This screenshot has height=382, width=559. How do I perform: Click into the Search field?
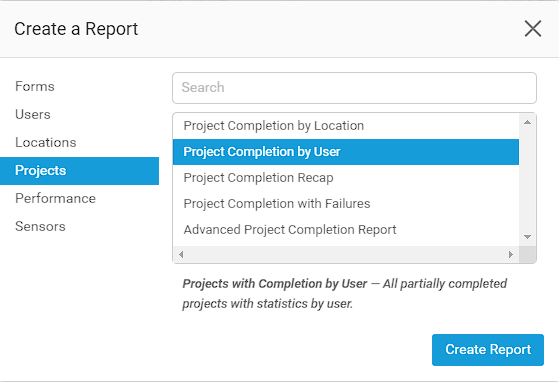354,88
